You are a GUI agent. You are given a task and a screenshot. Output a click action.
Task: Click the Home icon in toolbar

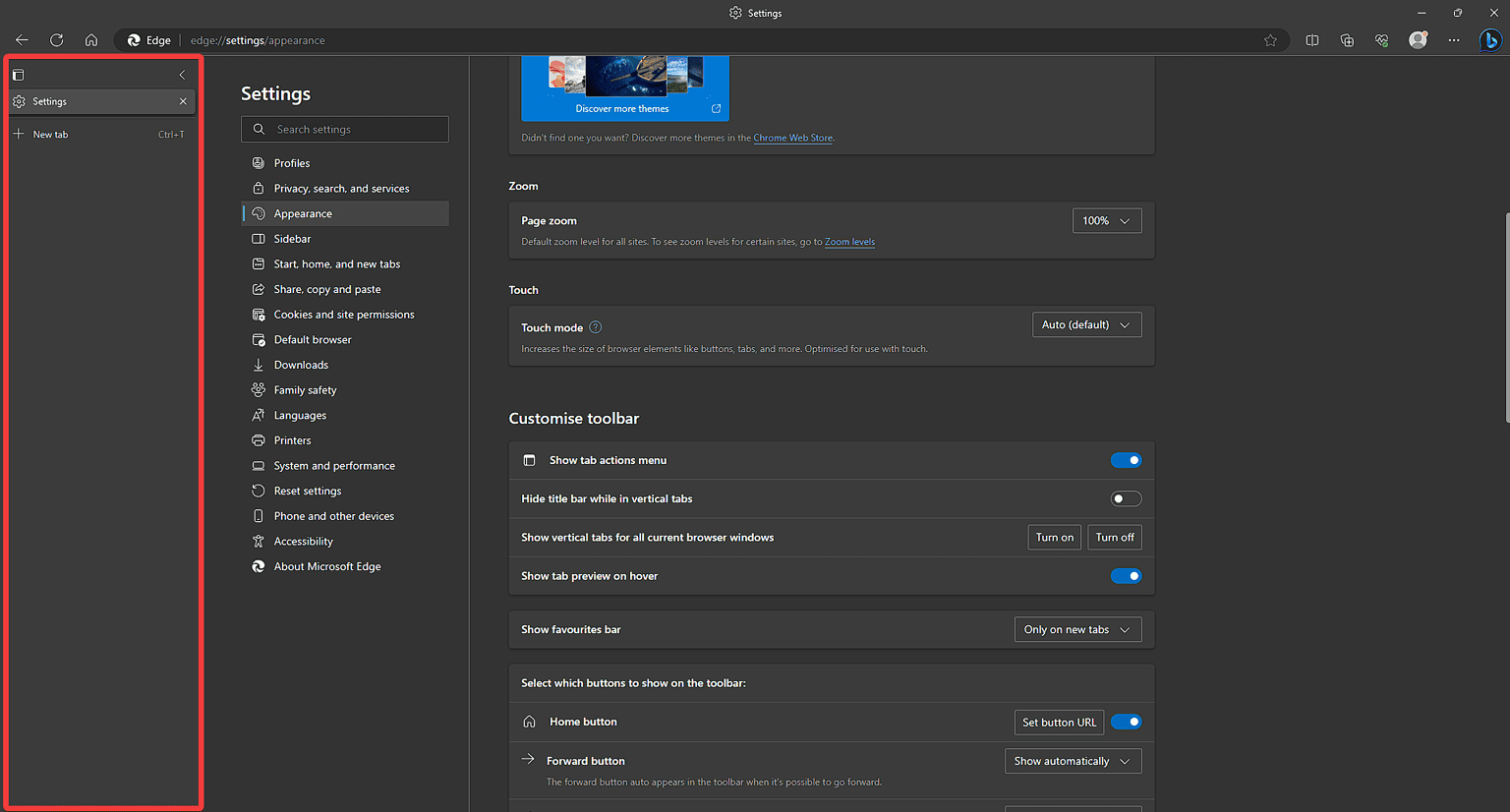click(91, 40)
